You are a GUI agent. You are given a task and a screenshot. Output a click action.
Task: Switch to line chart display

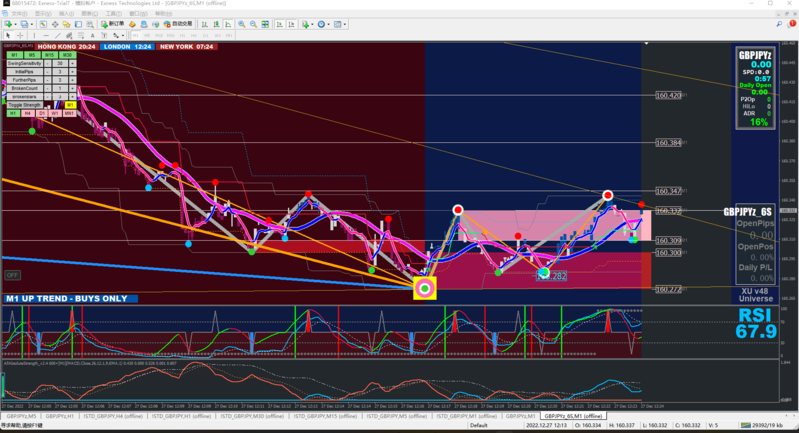(x=228, y=24)
